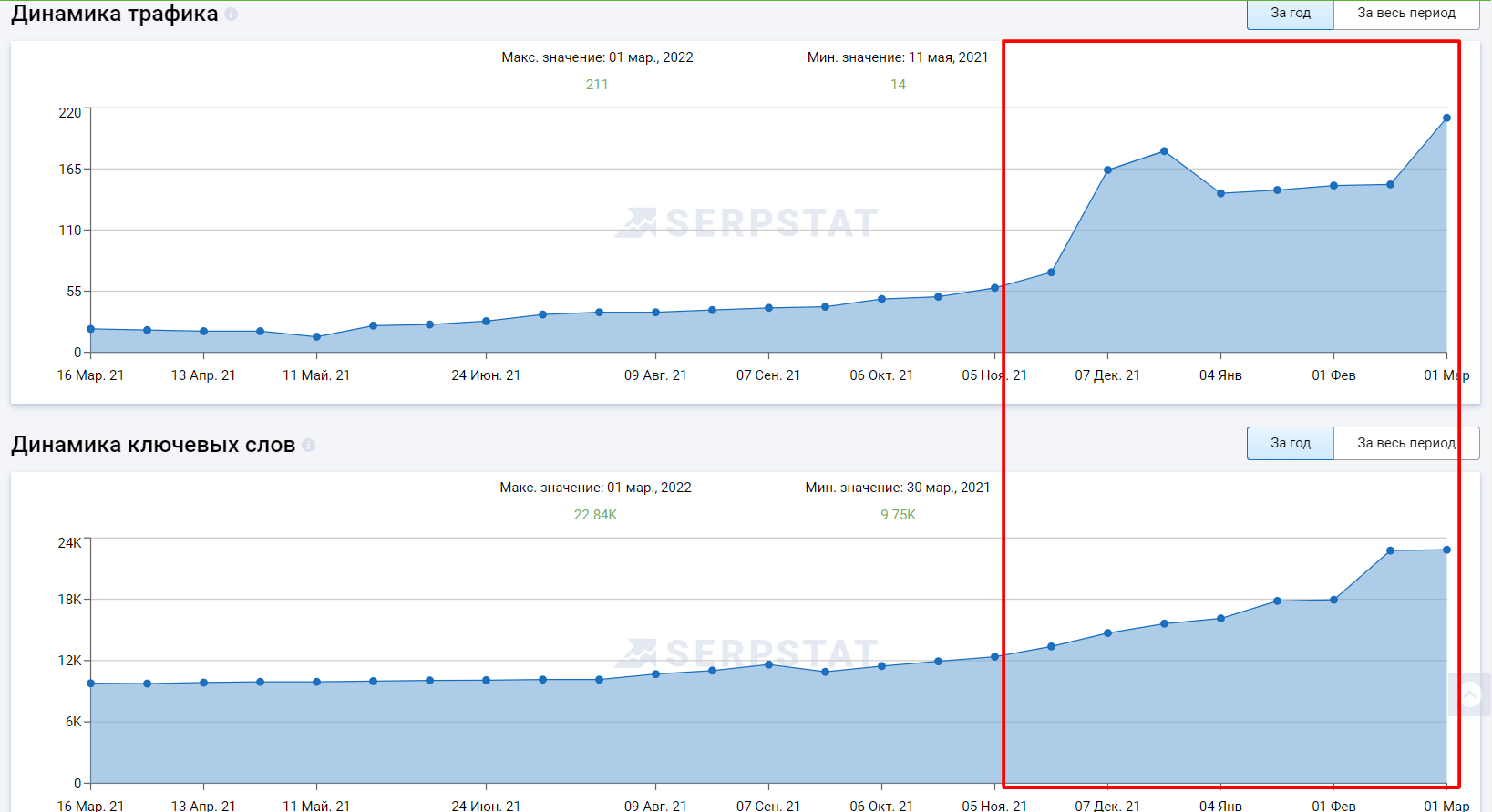Click the scroll-to-top arrow button
This screenshot has height=812, width=1492.
point(1469,694)
